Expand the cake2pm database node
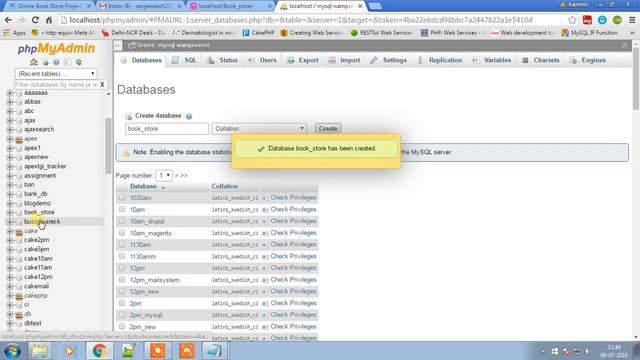This screenshot has width=640, height=360. 10,240
